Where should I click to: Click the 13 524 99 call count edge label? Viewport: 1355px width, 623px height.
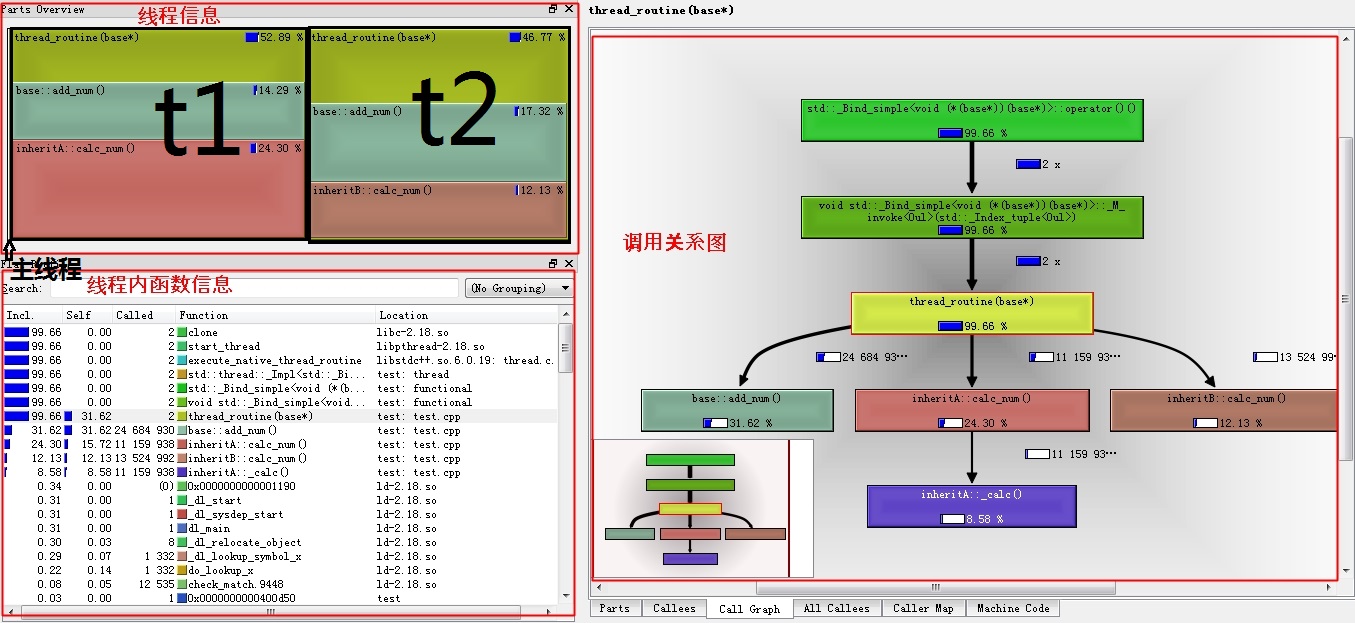pos(1296,356)
